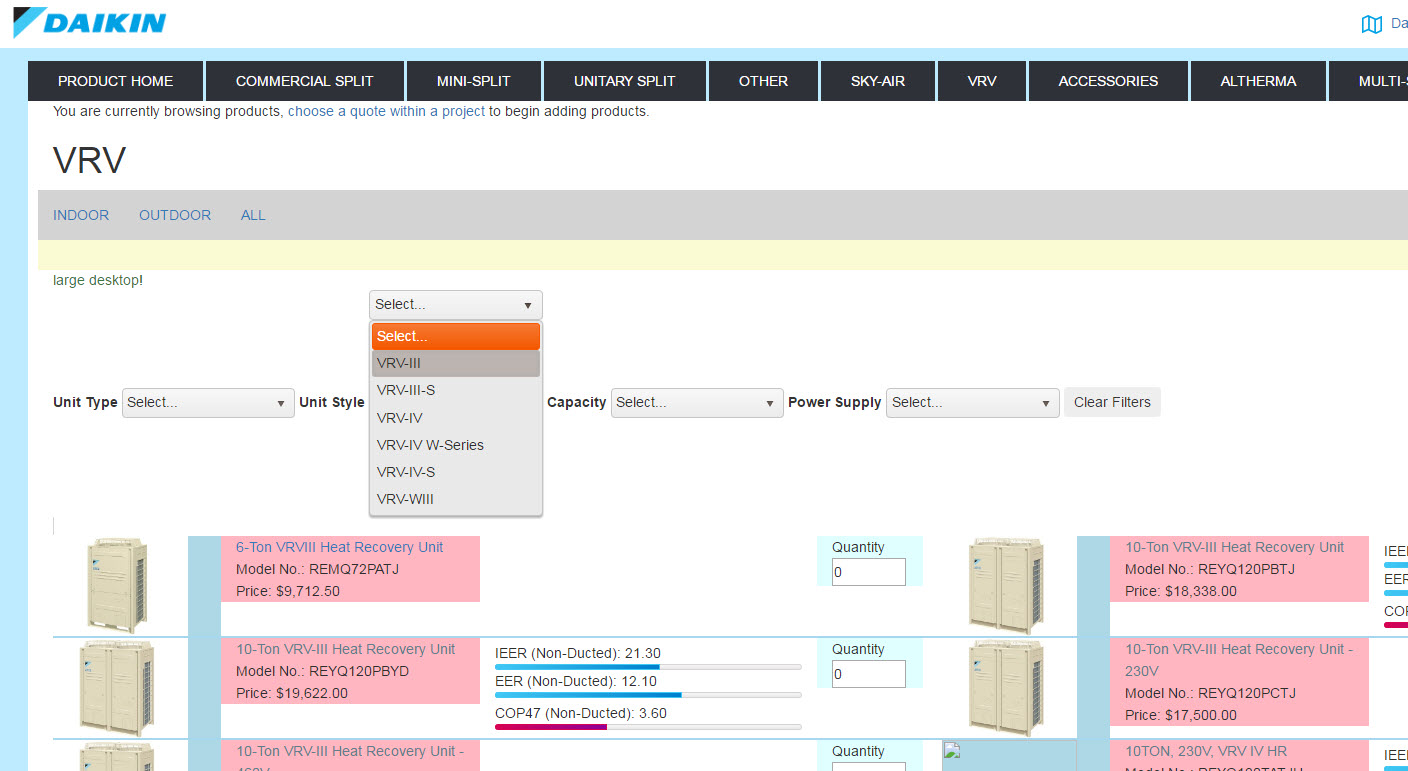
Task: Click the map icon in the header
Action: point(1372,24)
